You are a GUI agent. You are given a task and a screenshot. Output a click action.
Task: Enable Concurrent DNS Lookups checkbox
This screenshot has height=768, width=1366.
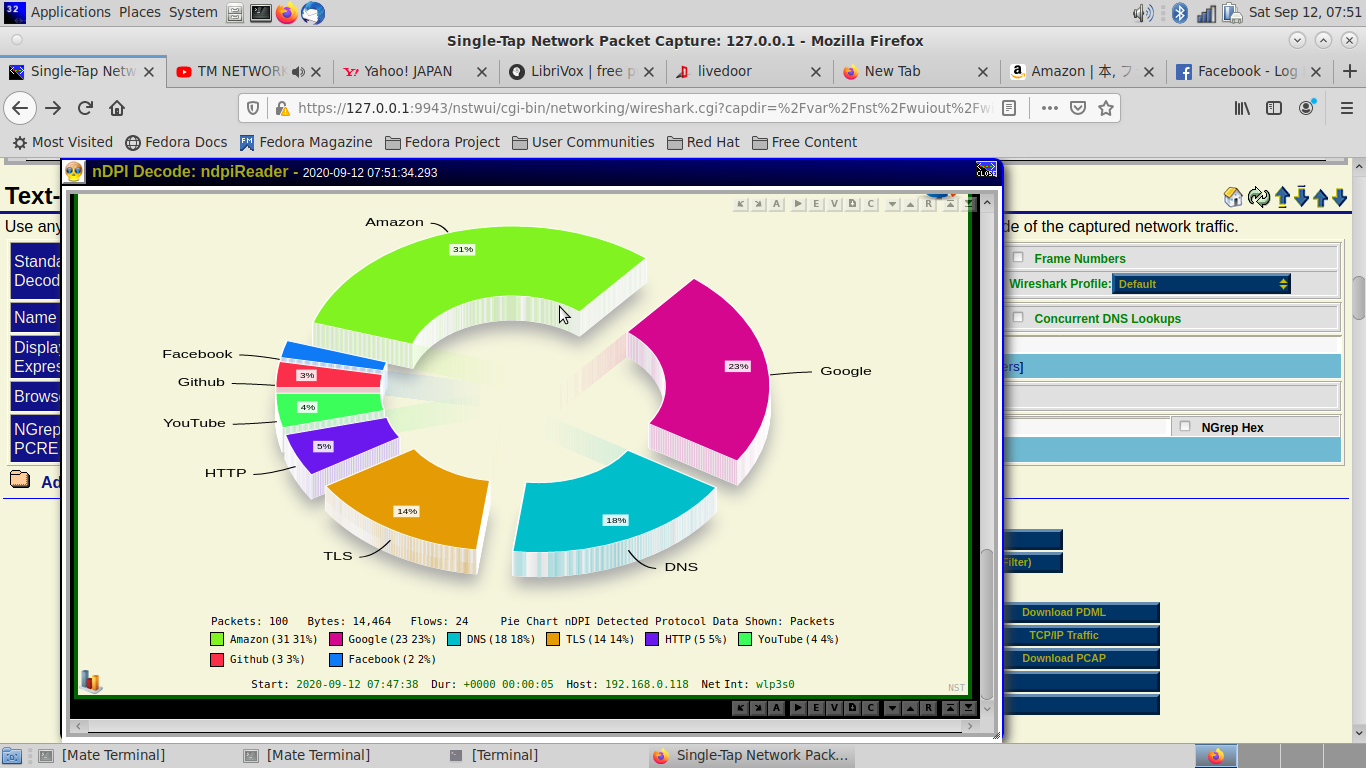click(1018, 317)
